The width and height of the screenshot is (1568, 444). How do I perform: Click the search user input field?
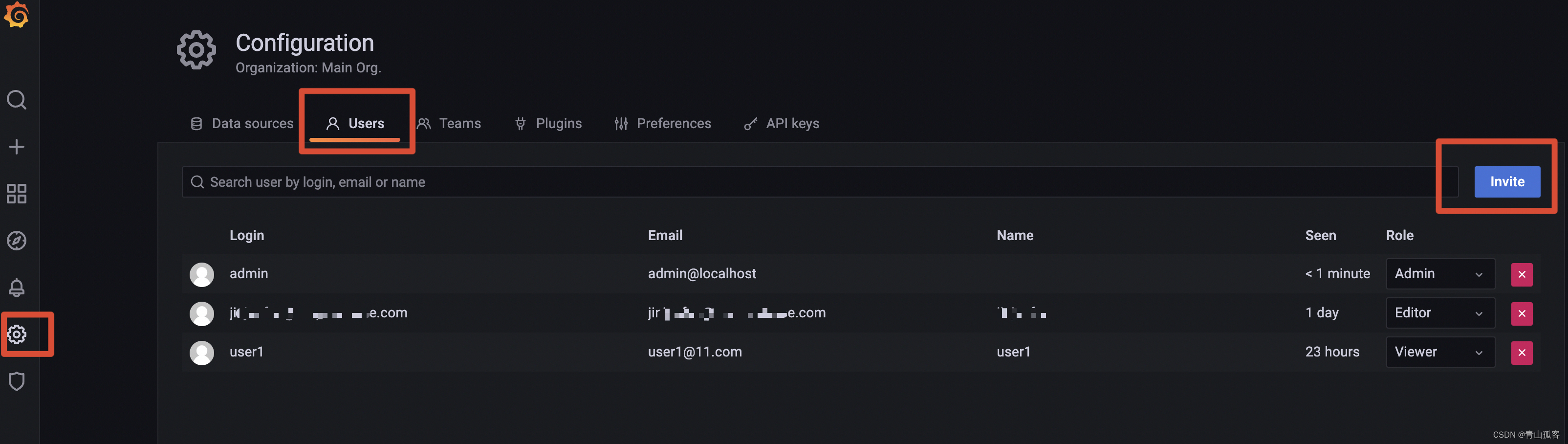pos(819,182)
